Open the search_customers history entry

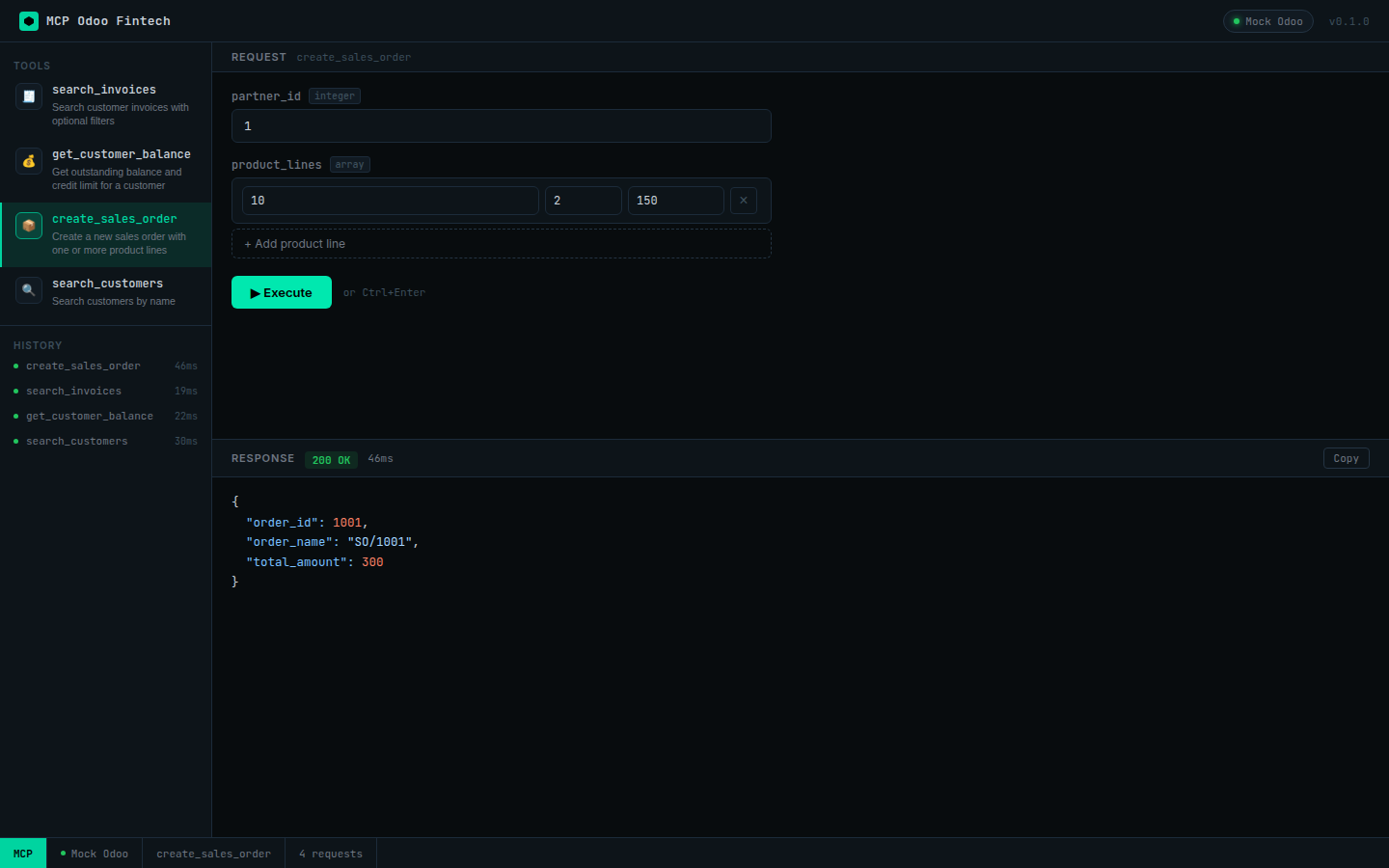[x=106, y=442]
